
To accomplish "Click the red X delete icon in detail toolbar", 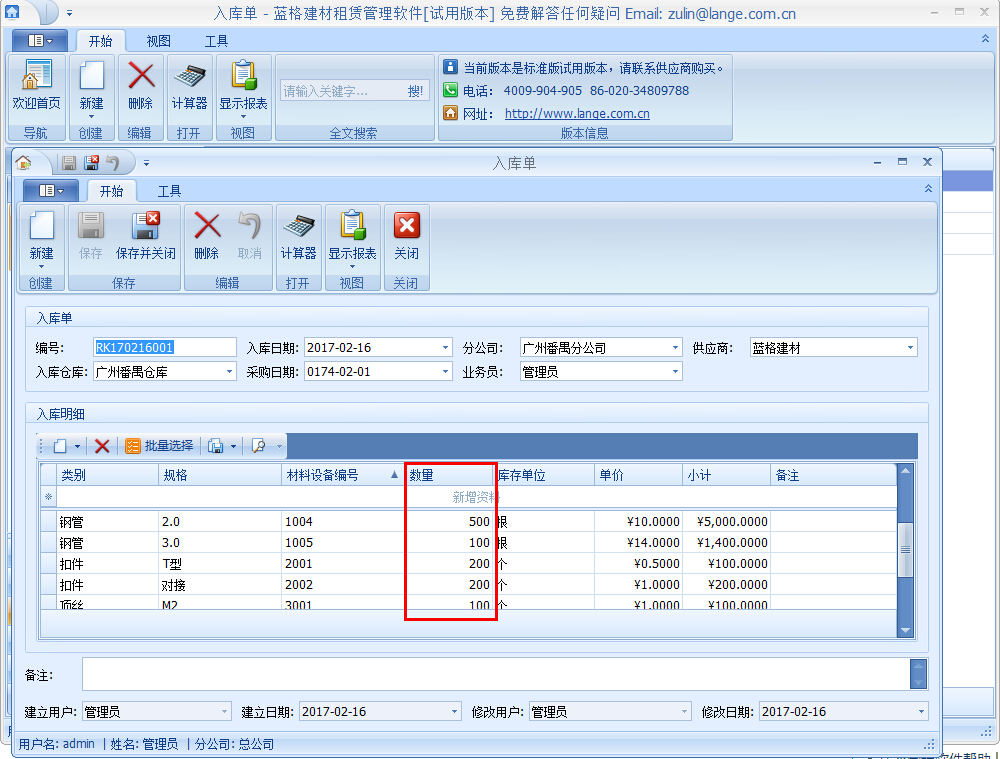I will pos(102,446).
